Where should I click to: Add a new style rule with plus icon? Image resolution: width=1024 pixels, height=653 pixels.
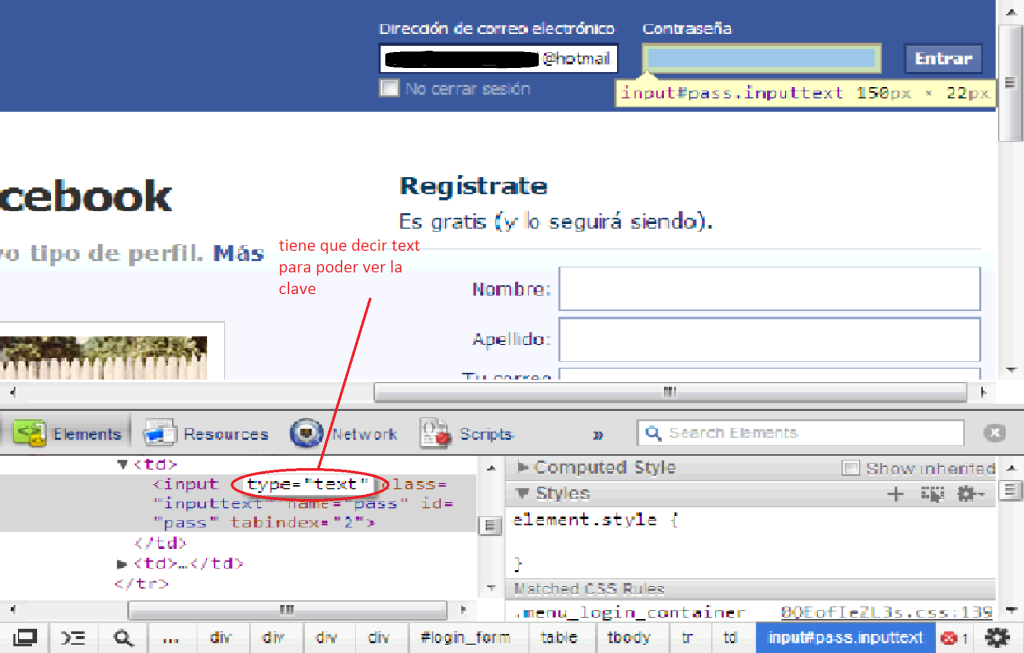[895, 494]
